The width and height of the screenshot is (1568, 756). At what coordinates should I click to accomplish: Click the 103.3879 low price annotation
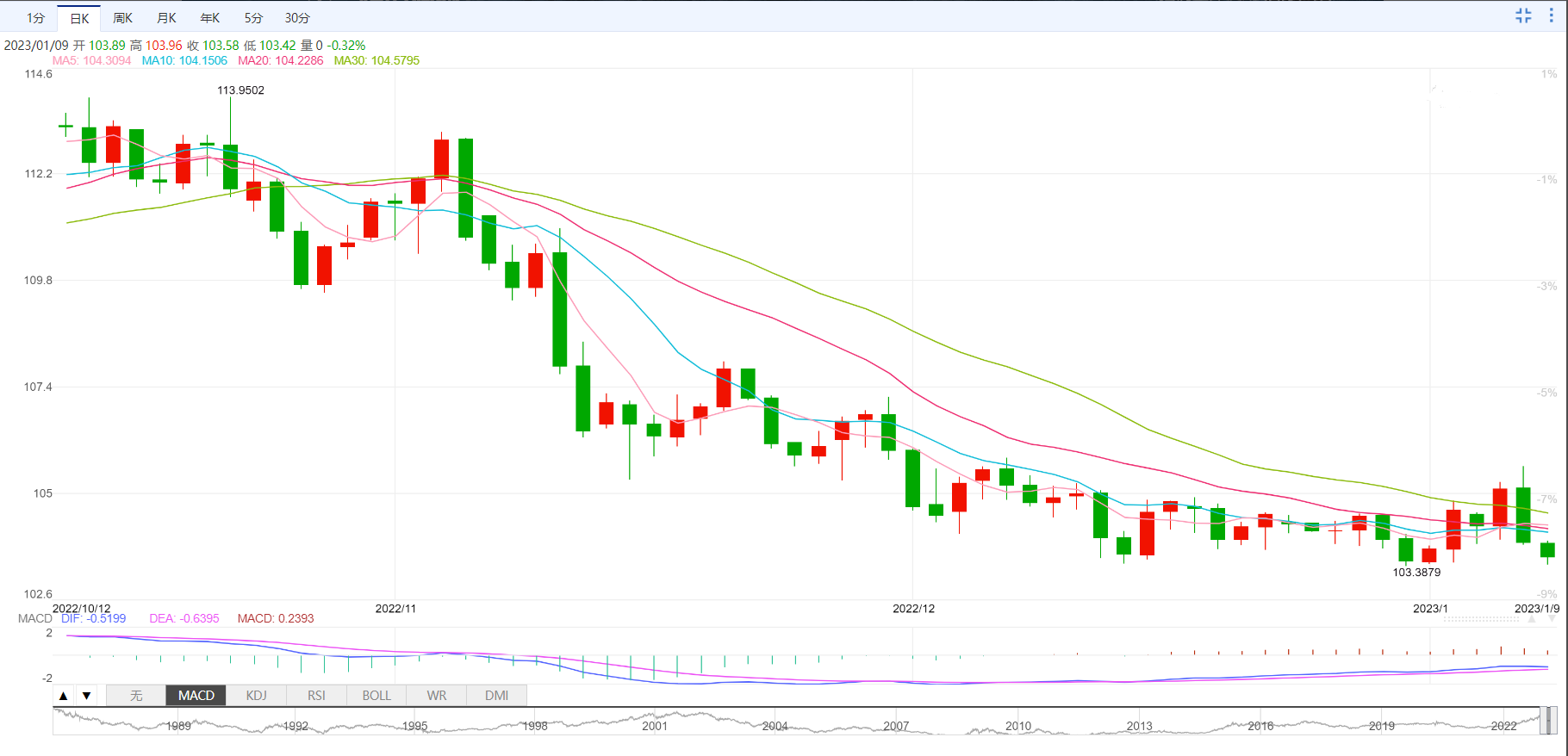pos(1416,572)
